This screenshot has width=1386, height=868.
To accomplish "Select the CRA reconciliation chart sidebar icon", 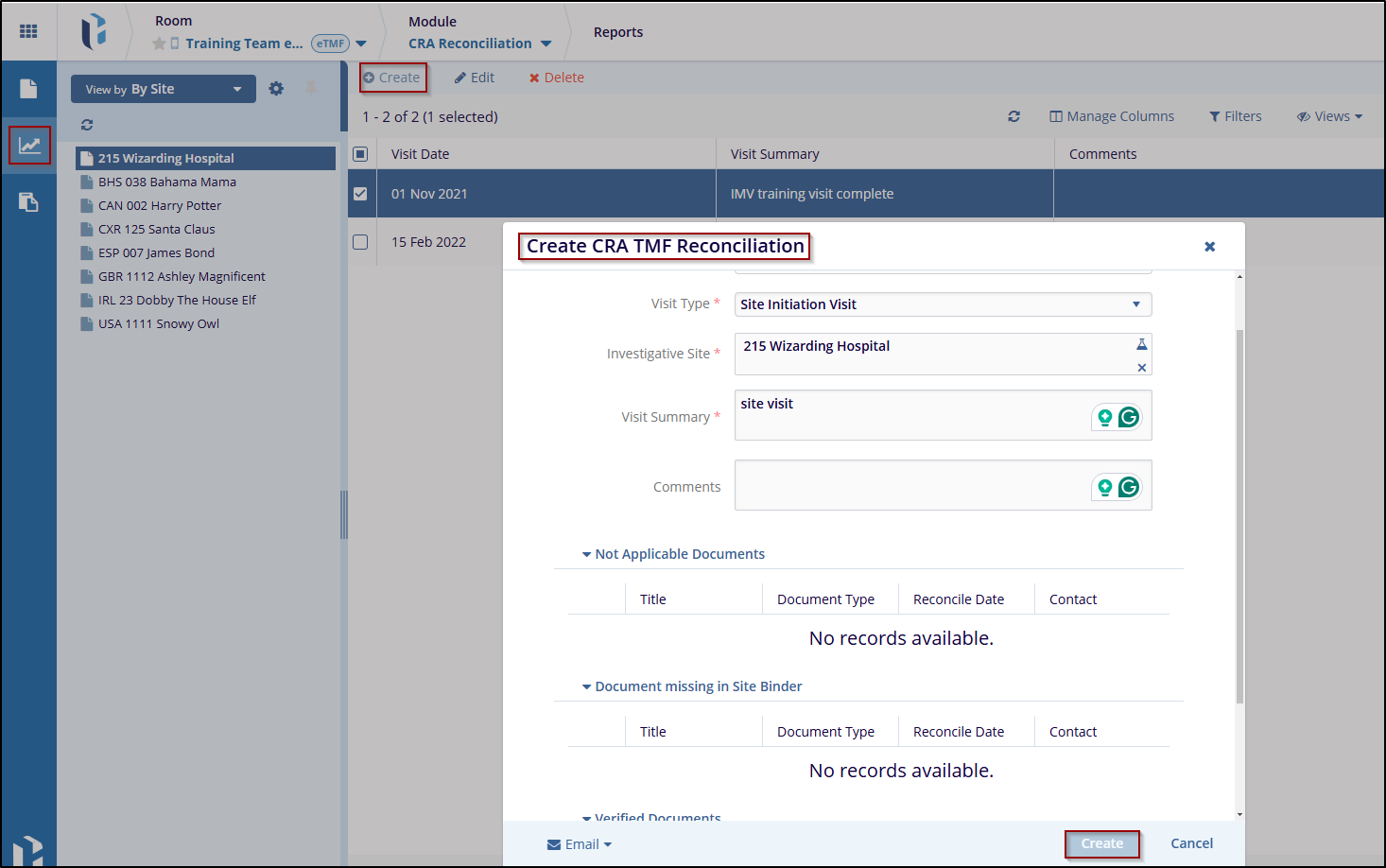I will 29,146.
